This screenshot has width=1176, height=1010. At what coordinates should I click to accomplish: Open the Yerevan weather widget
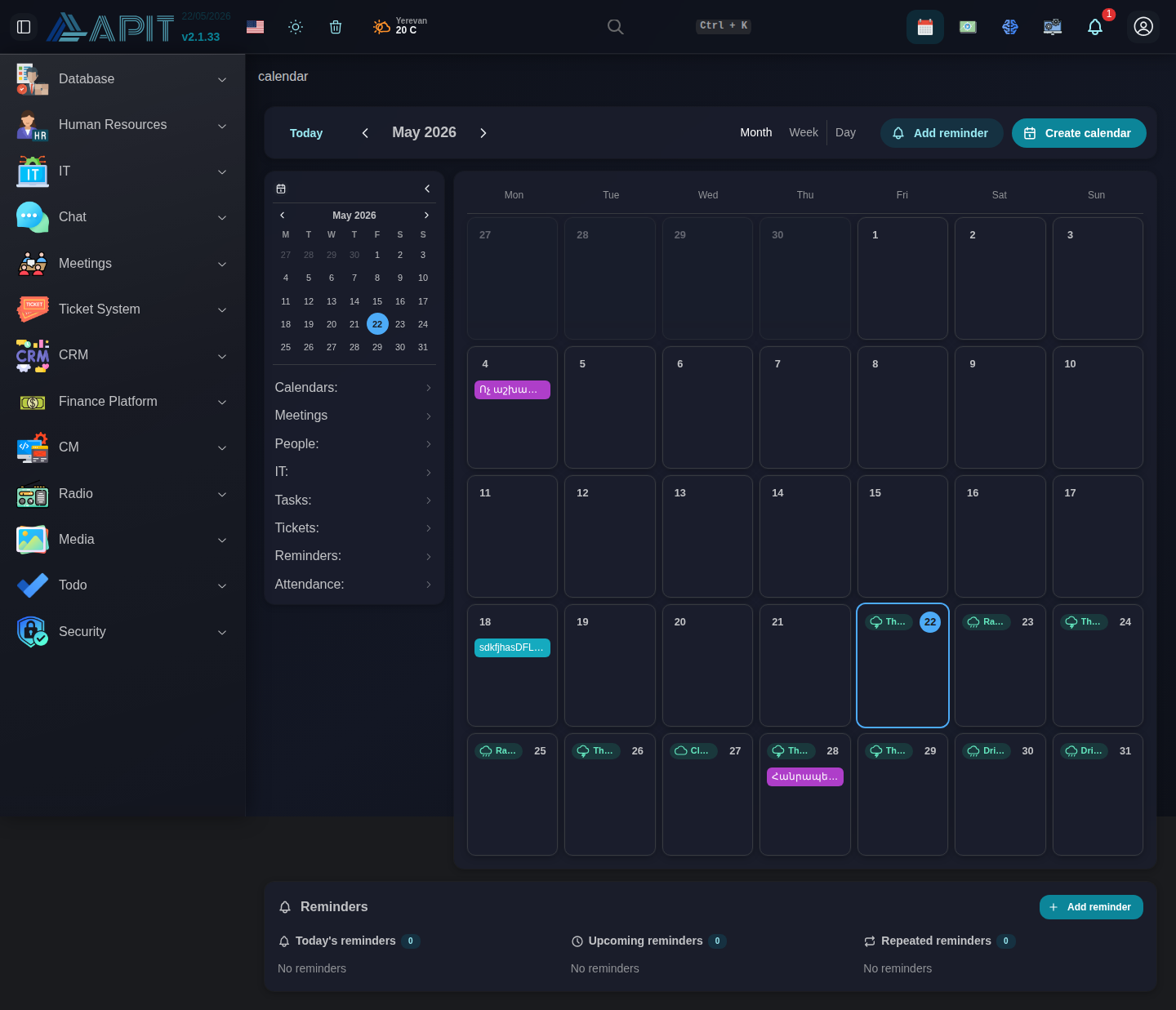tap(400, 27)
